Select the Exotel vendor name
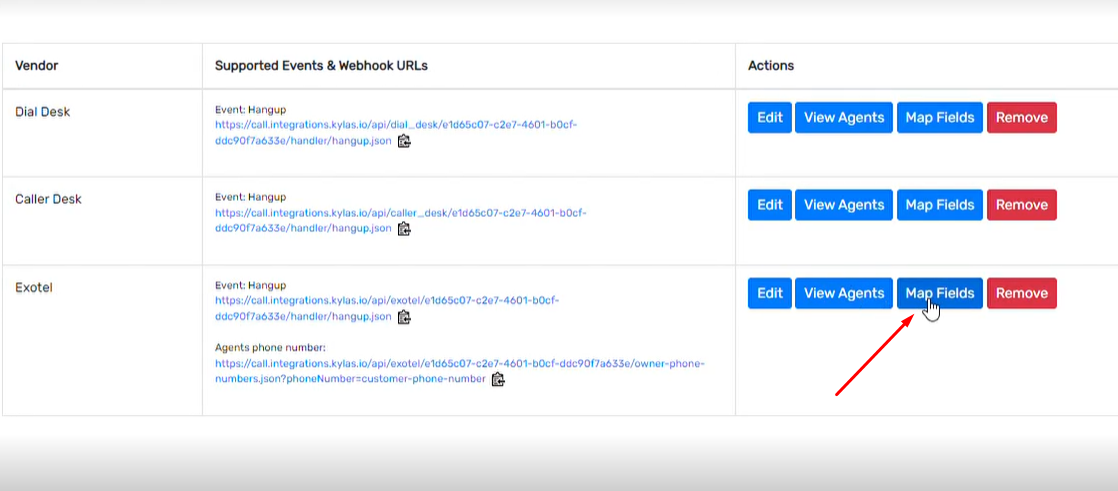Viewport: 1118px width, 491px height. pos(34,288)
